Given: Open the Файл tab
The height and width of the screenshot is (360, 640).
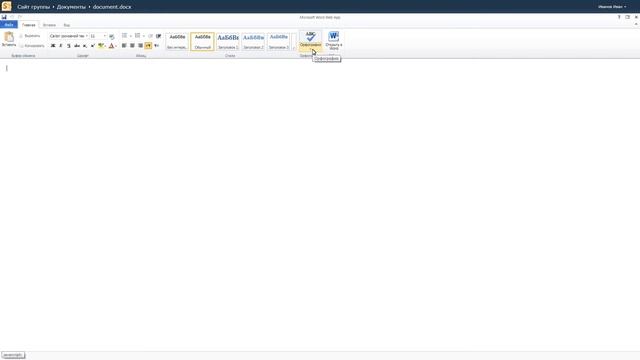Looking at the screenshot, I should pyautogui.click(x=9, y=25).
